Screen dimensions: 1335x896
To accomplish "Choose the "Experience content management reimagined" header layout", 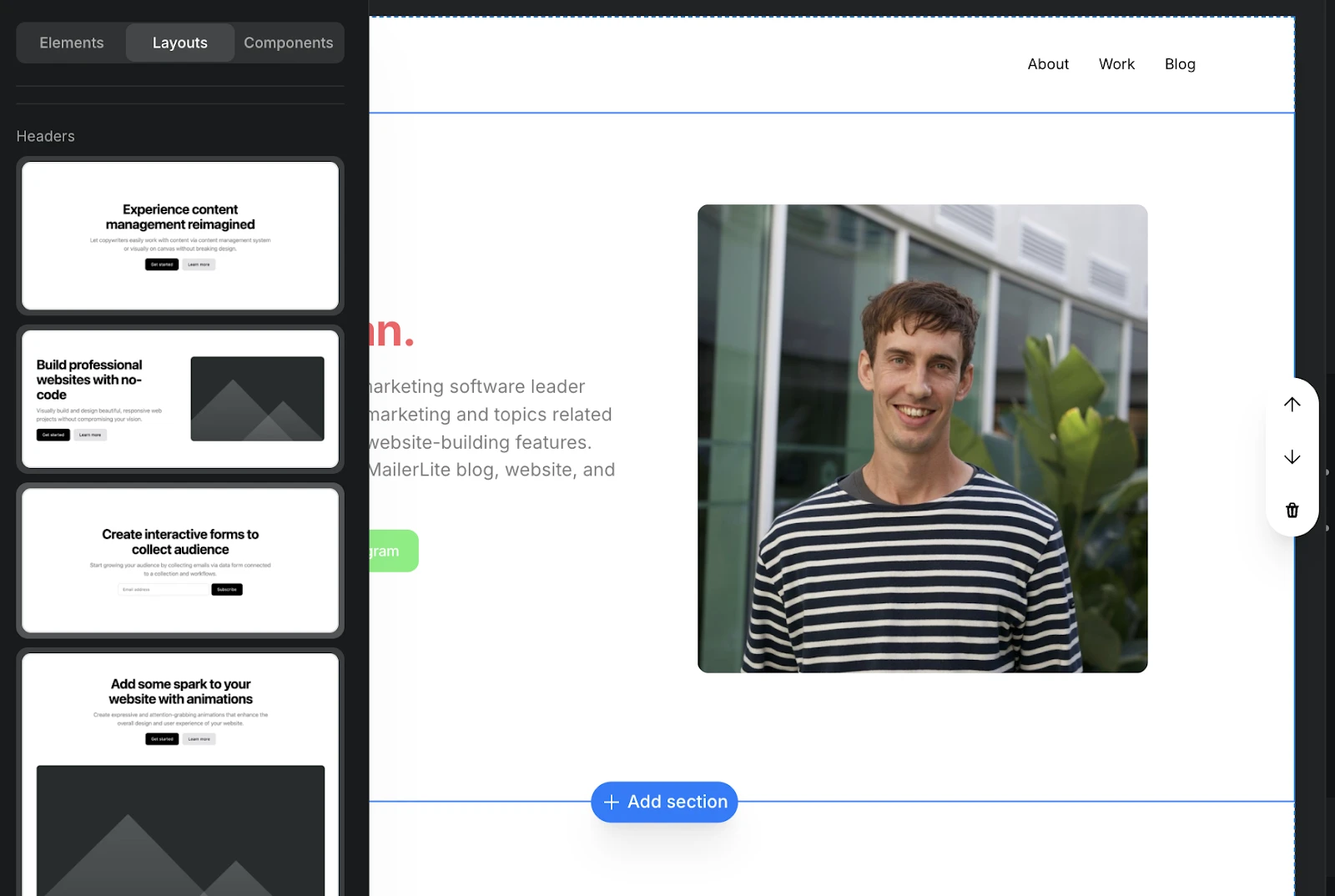I will pyautogui.click(x=180, y=235).
